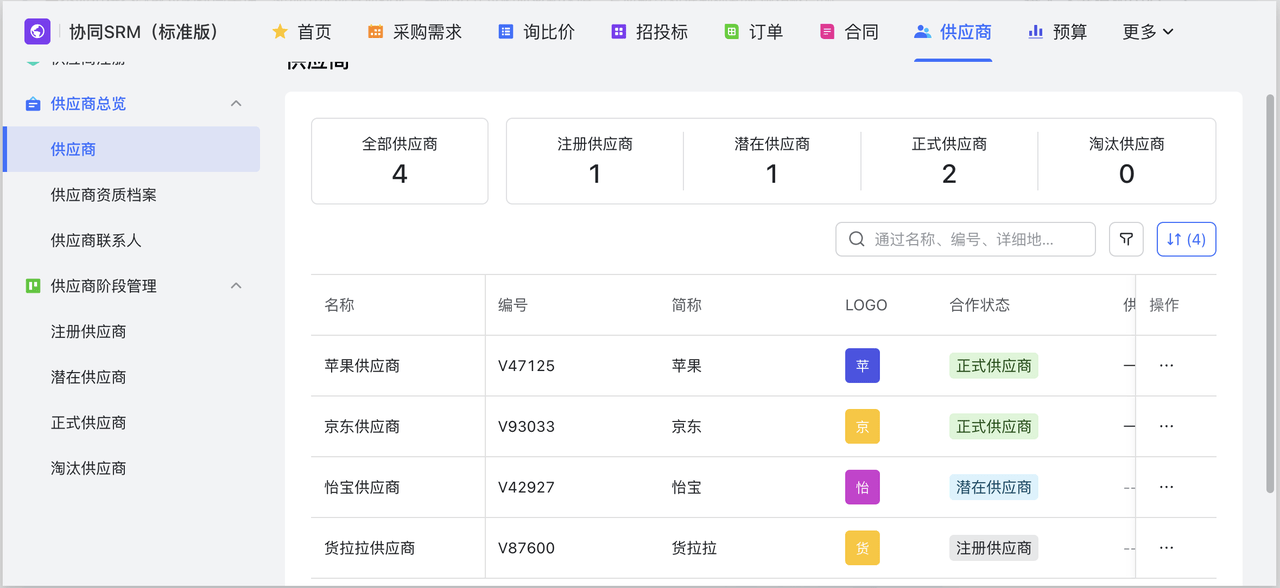Click the blue 苹 logo badge
This screenshot has width=1280, height=588.
tap(862, 366)
